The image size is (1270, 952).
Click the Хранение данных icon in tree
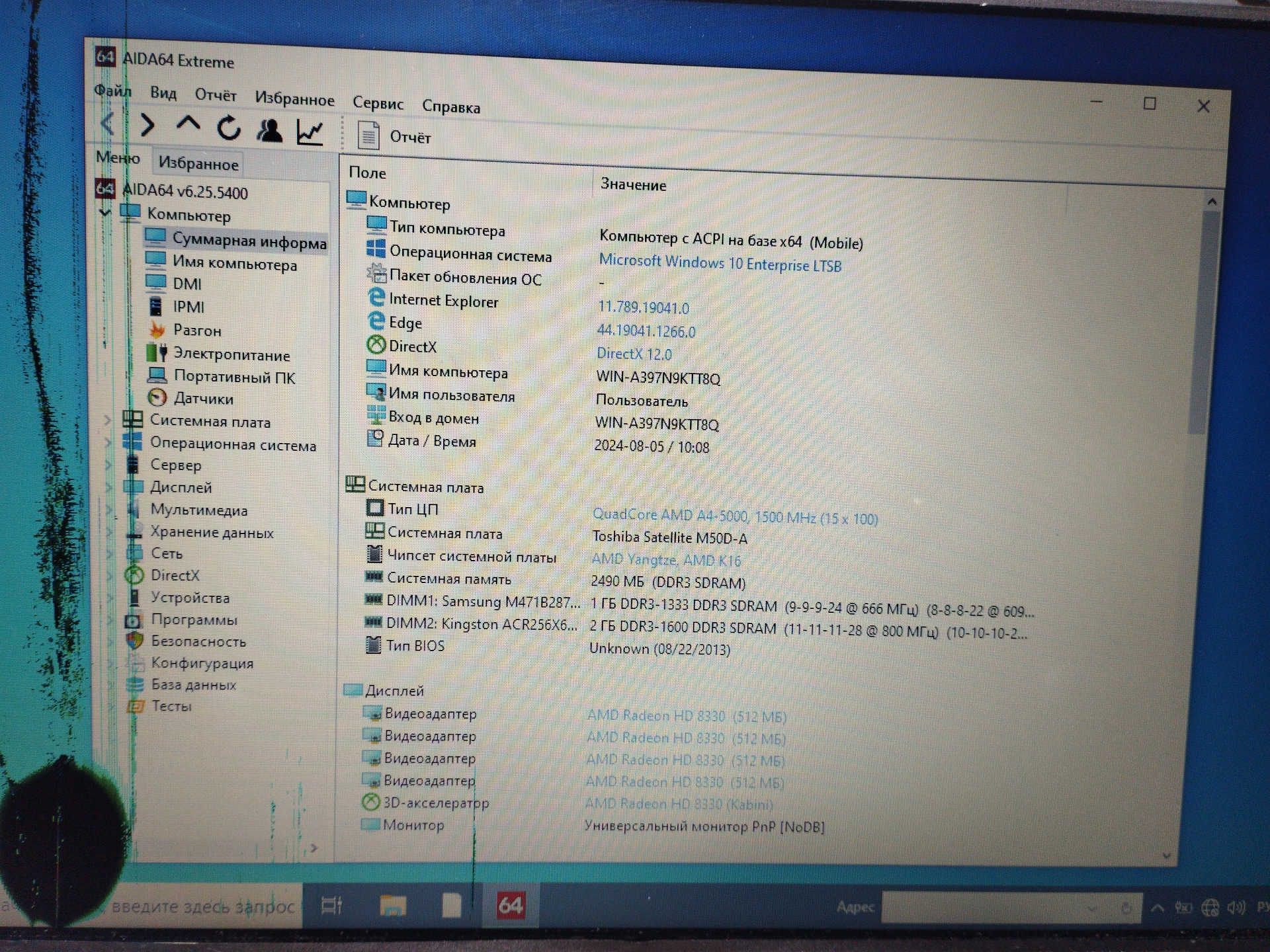point(135,531)
